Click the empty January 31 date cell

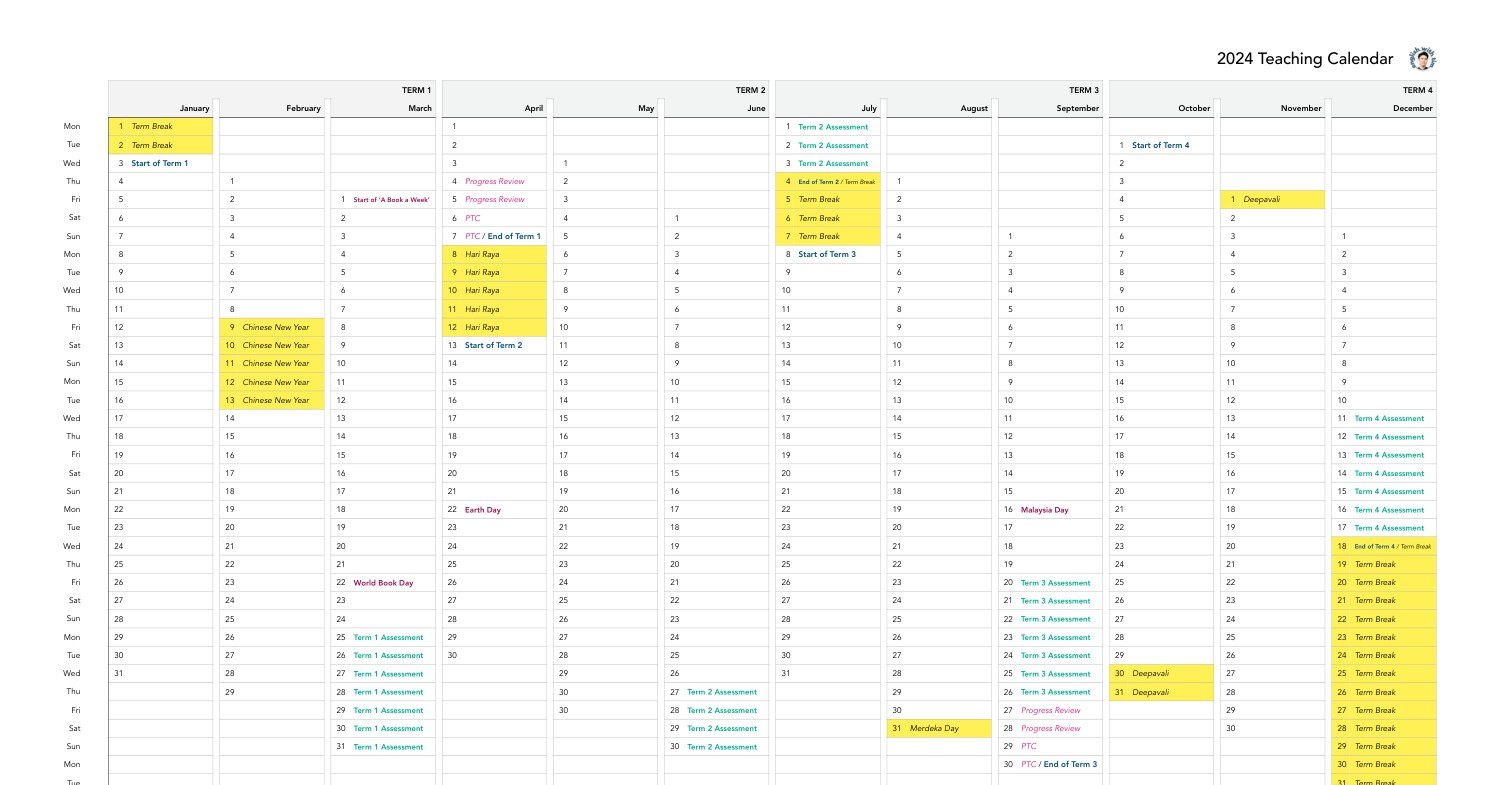coord(161,673)
